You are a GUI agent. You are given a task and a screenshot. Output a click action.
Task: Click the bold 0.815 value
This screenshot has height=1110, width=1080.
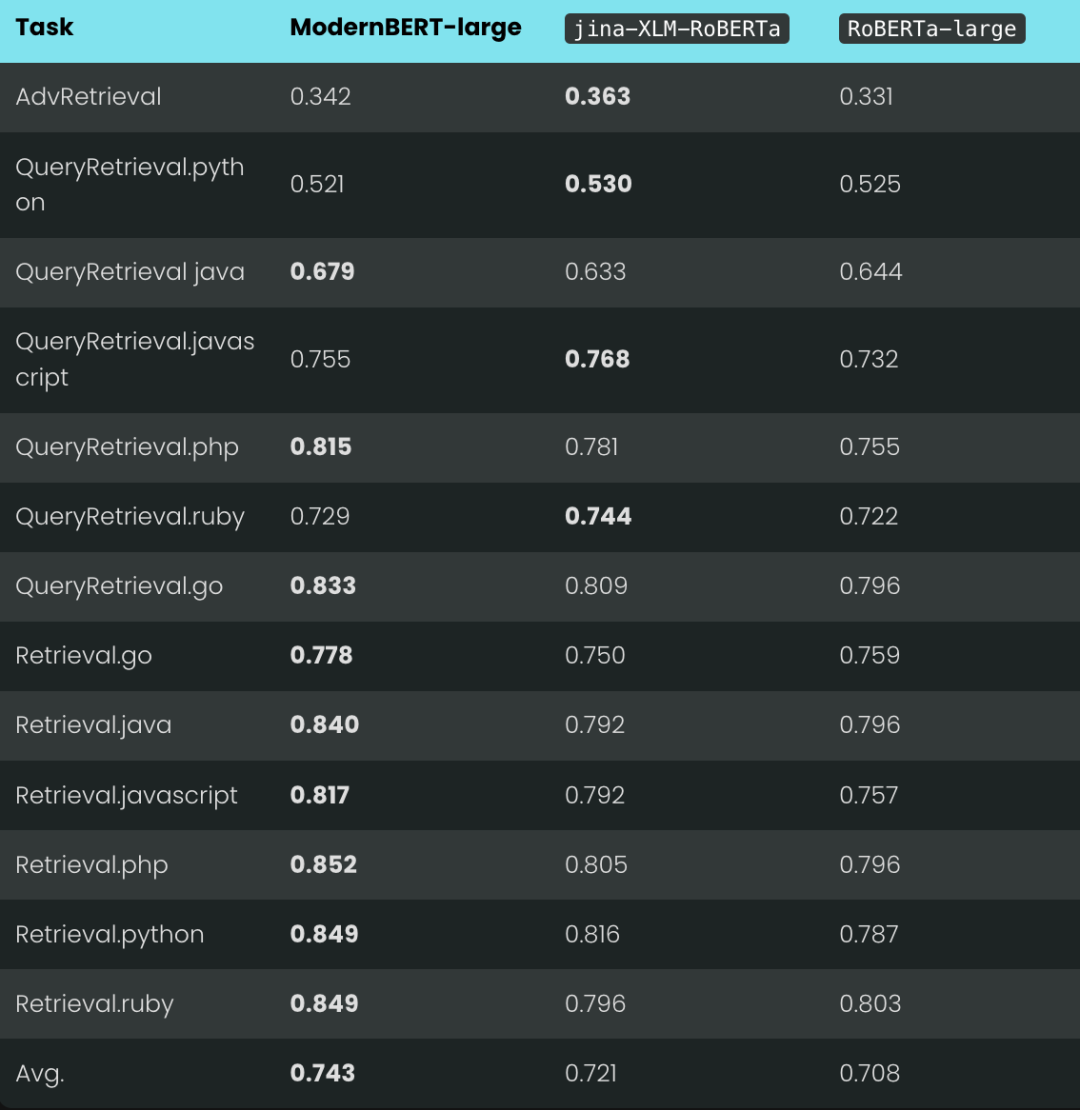[x=321, y=447]
